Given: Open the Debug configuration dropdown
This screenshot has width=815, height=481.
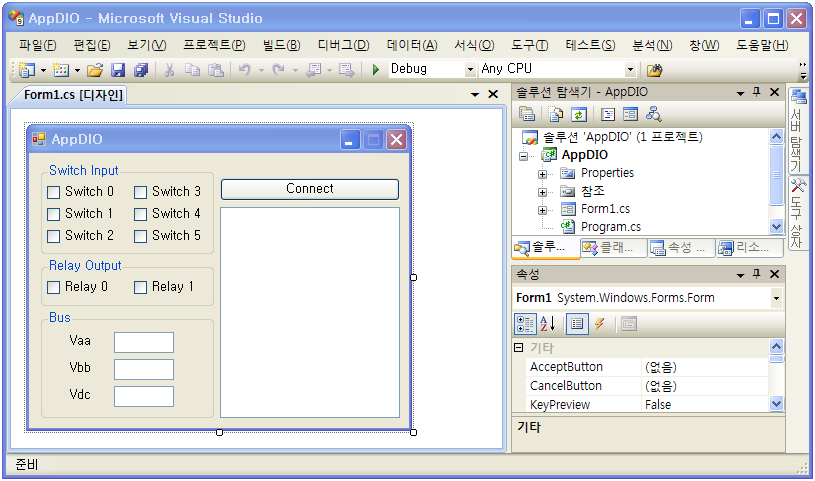Looking at the screenshot, I should pos(470,69).
